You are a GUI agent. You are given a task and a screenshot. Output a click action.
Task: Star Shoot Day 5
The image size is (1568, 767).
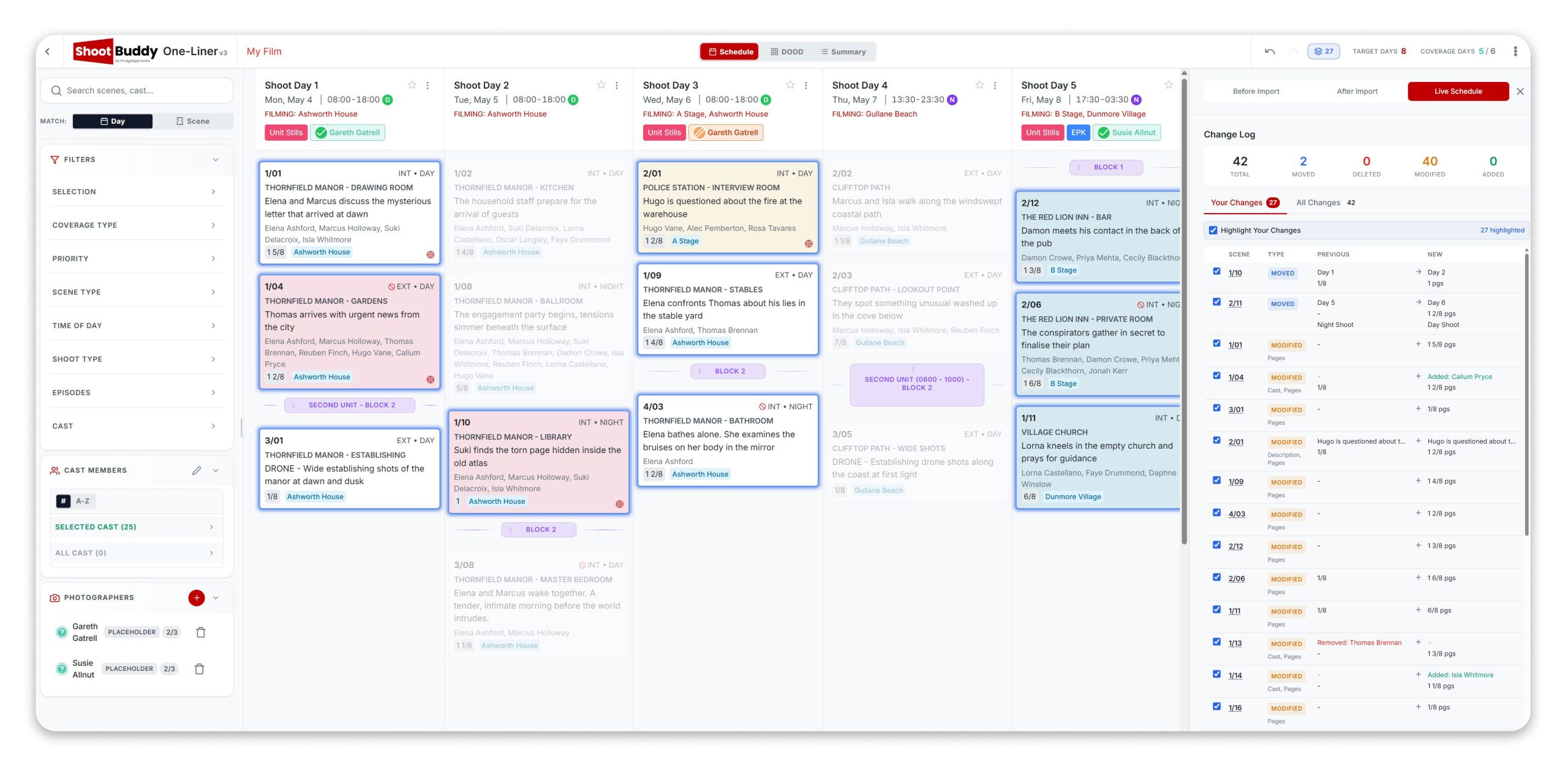(1169, 85)
